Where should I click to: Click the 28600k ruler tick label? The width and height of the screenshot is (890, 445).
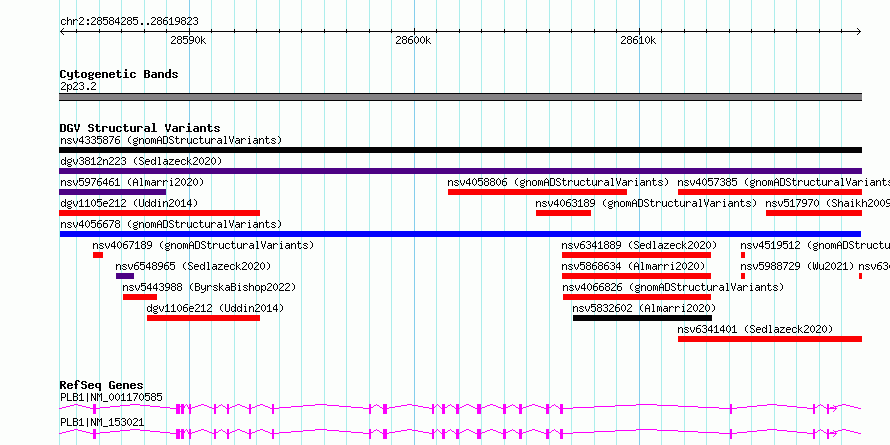point(414,40)
